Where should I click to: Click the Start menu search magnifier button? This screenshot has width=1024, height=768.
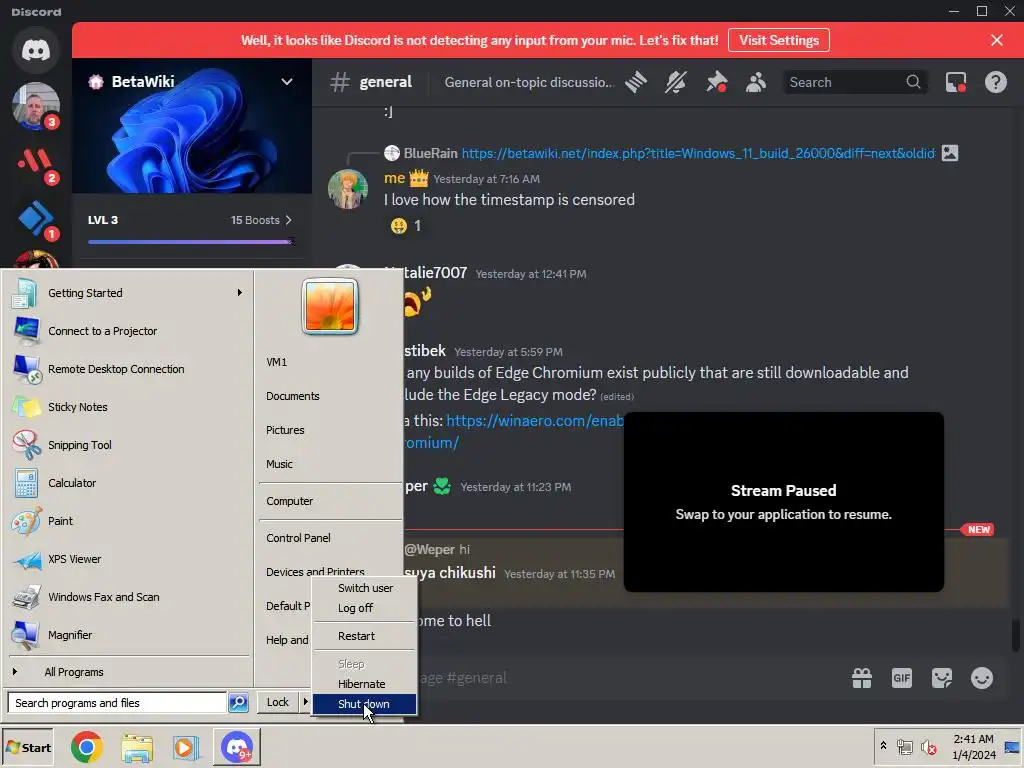pyautogui.click(x=238, y=703)
